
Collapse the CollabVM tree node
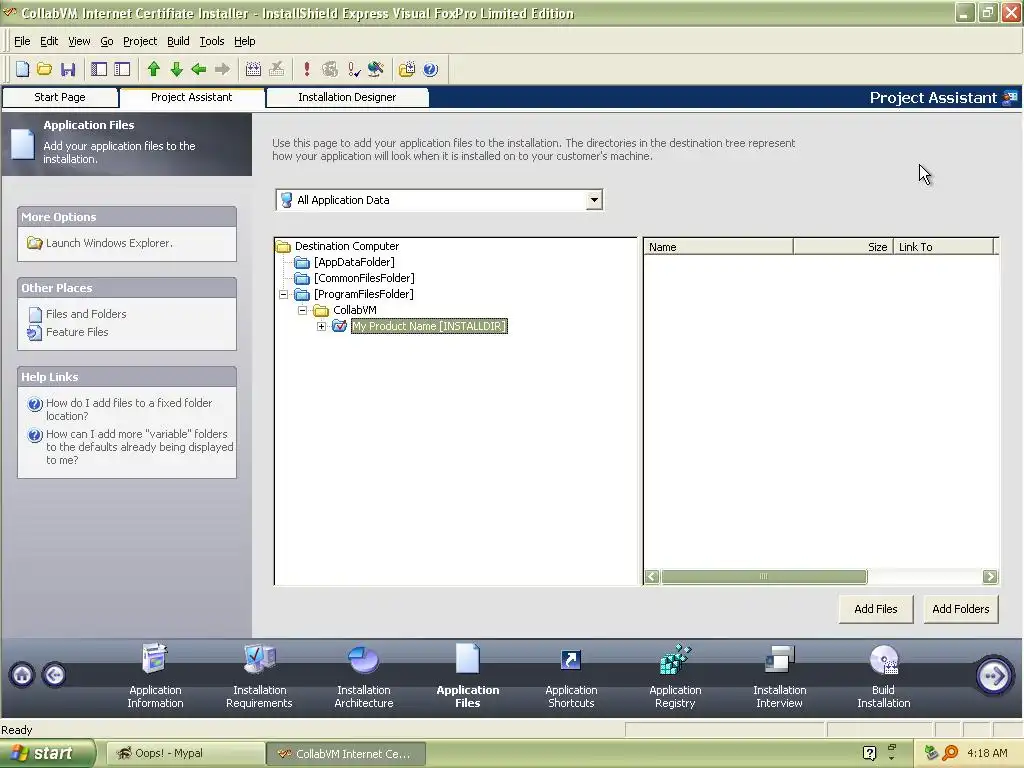pos(302,310)
